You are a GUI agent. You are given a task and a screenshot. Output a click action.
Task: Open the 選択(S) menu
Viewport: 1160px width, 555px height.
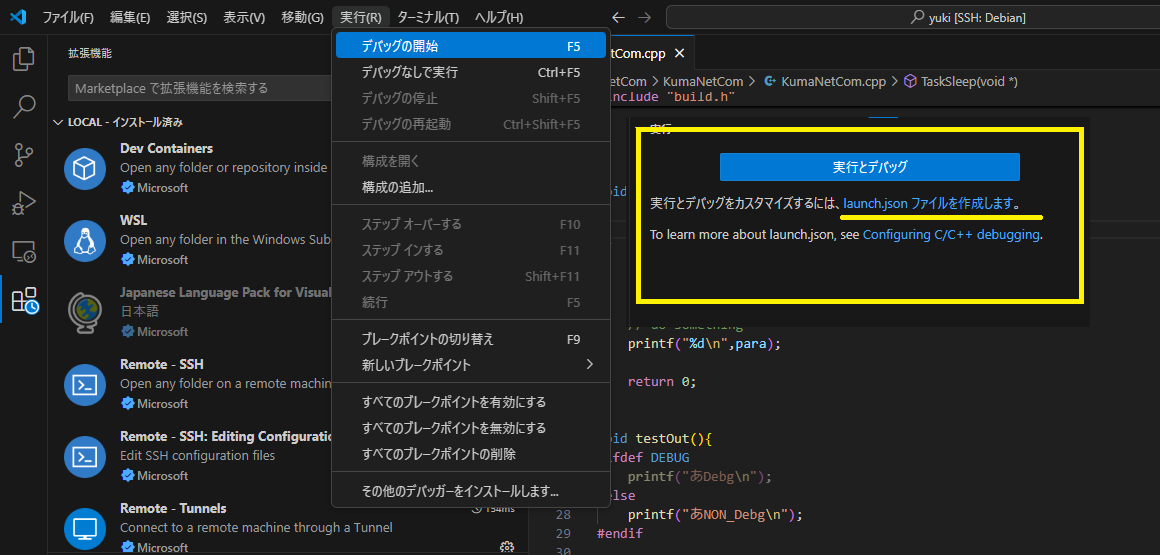click(x=187, y=17)
